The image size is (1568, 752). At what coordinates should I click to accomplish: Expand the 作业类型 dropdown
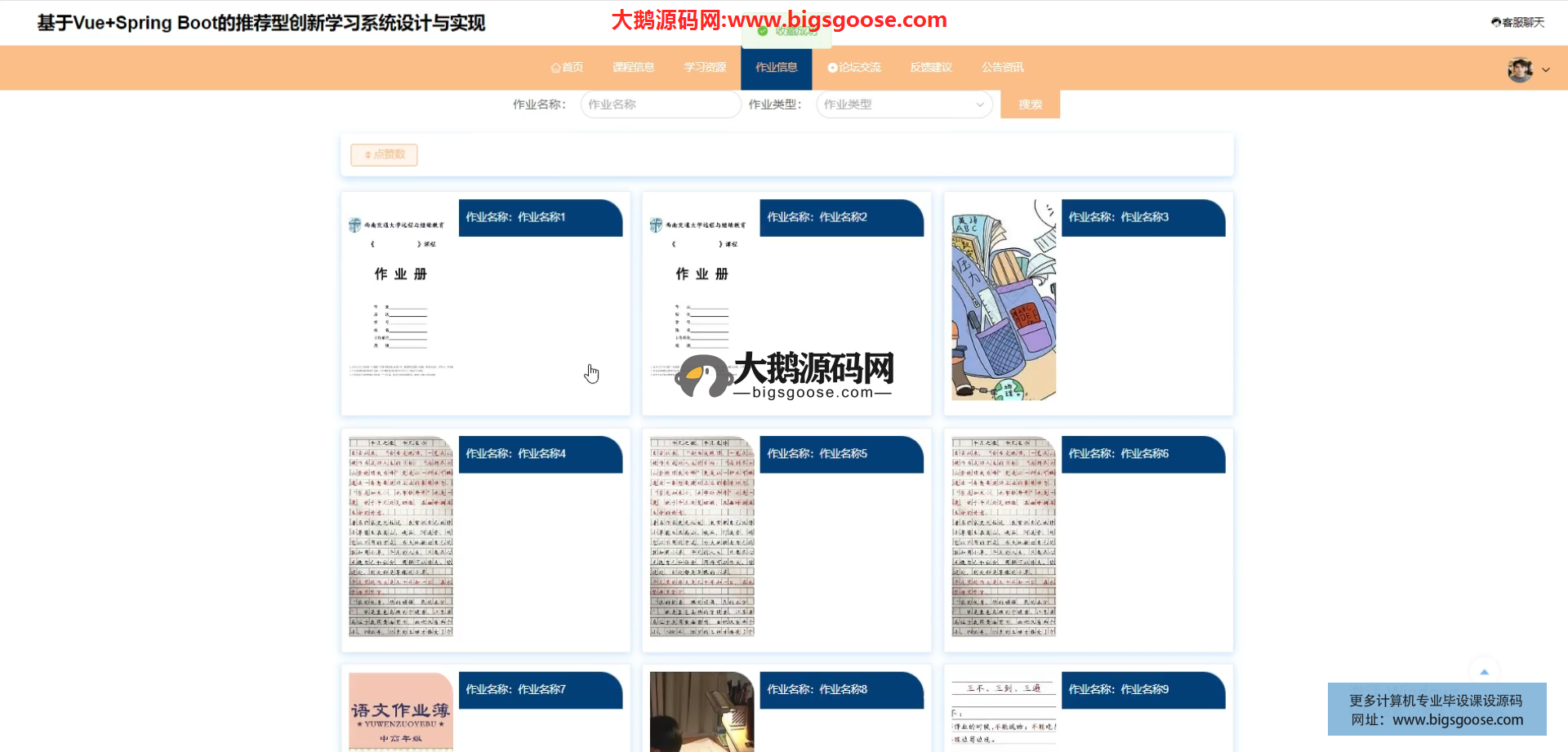903,105
